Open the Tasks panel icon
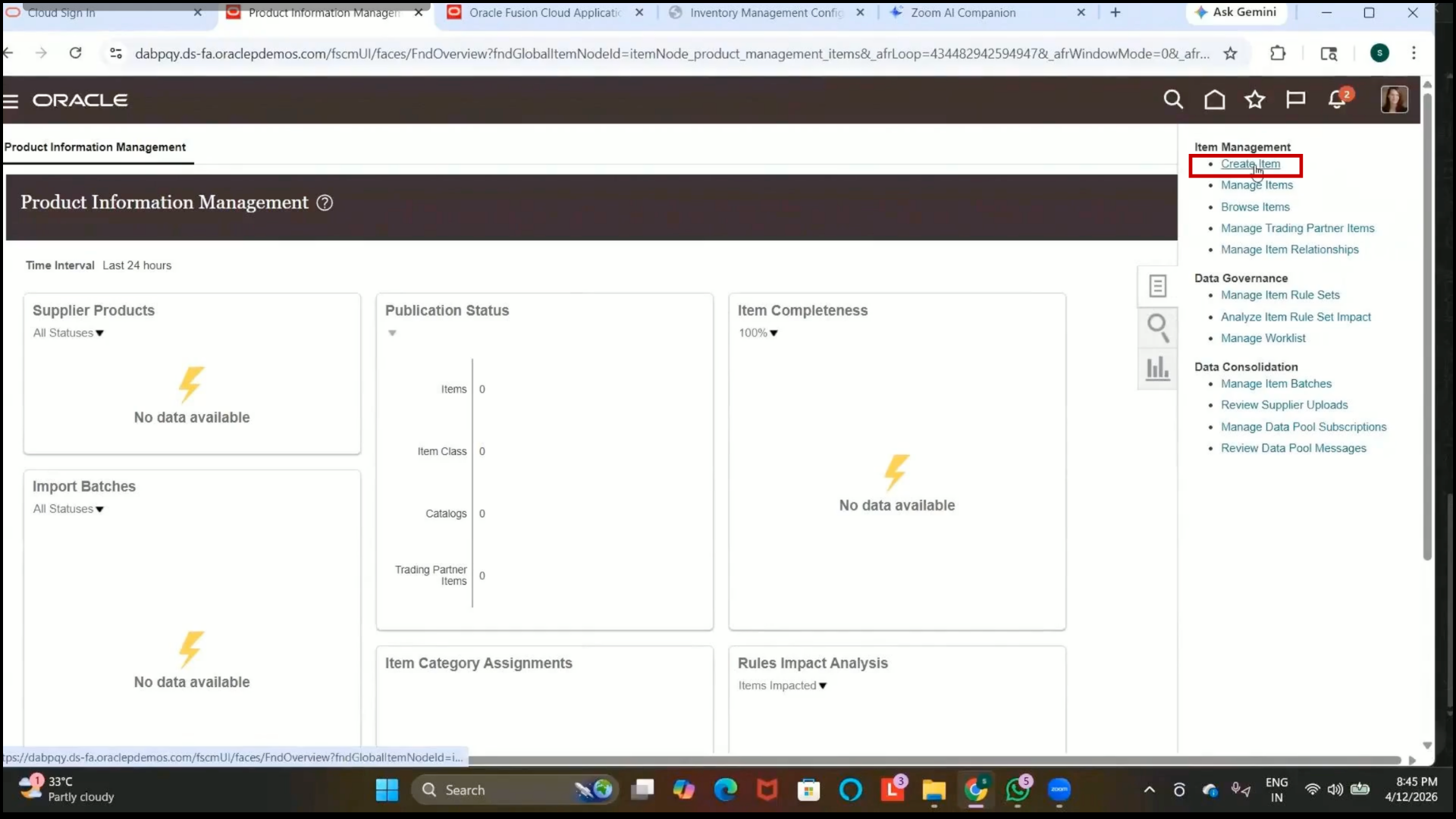 pyautogui.click(x=1157, y=286)
